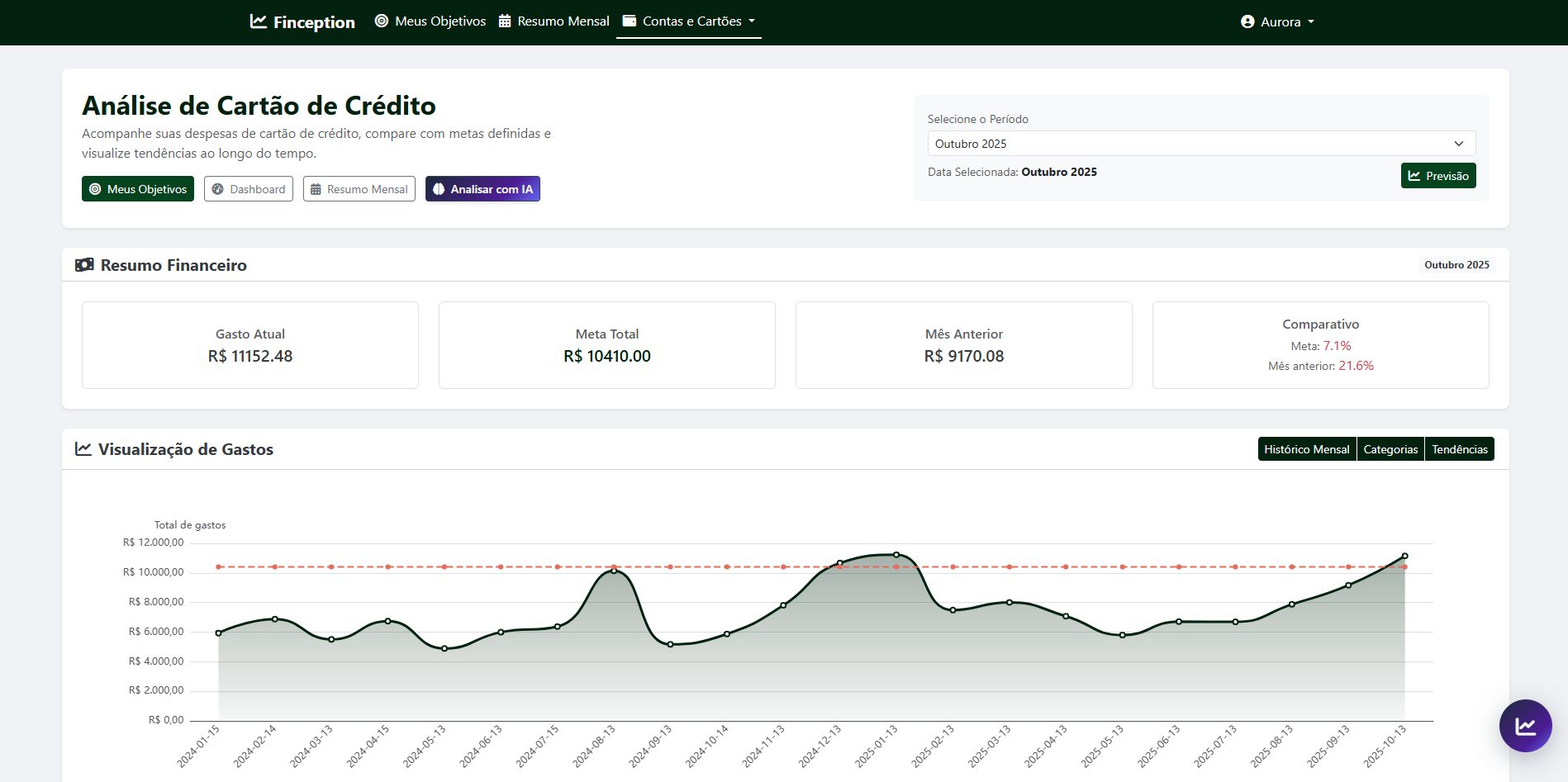Image resolution: width=1568 pixels, height=782 pixels.
Task: Open the Dashboard page
Action: [x=248, y=188]
